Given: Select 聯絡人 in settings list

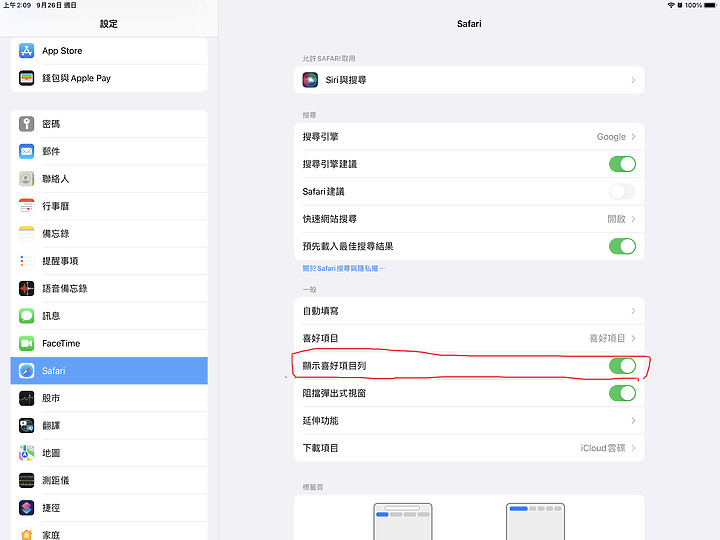Looking at the screenshot, I should [109, 179].
